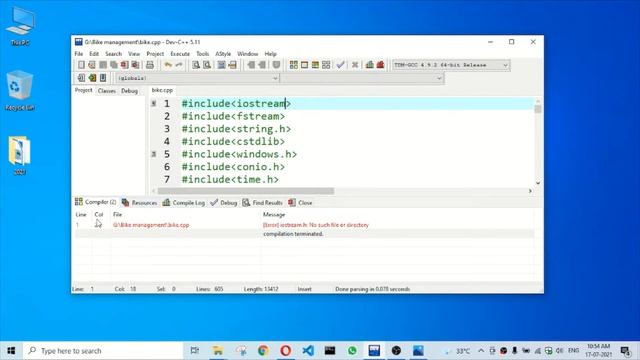Click the Find magnifier icon
The width and height of the screenshot is (640, 360).
[196, 65]
